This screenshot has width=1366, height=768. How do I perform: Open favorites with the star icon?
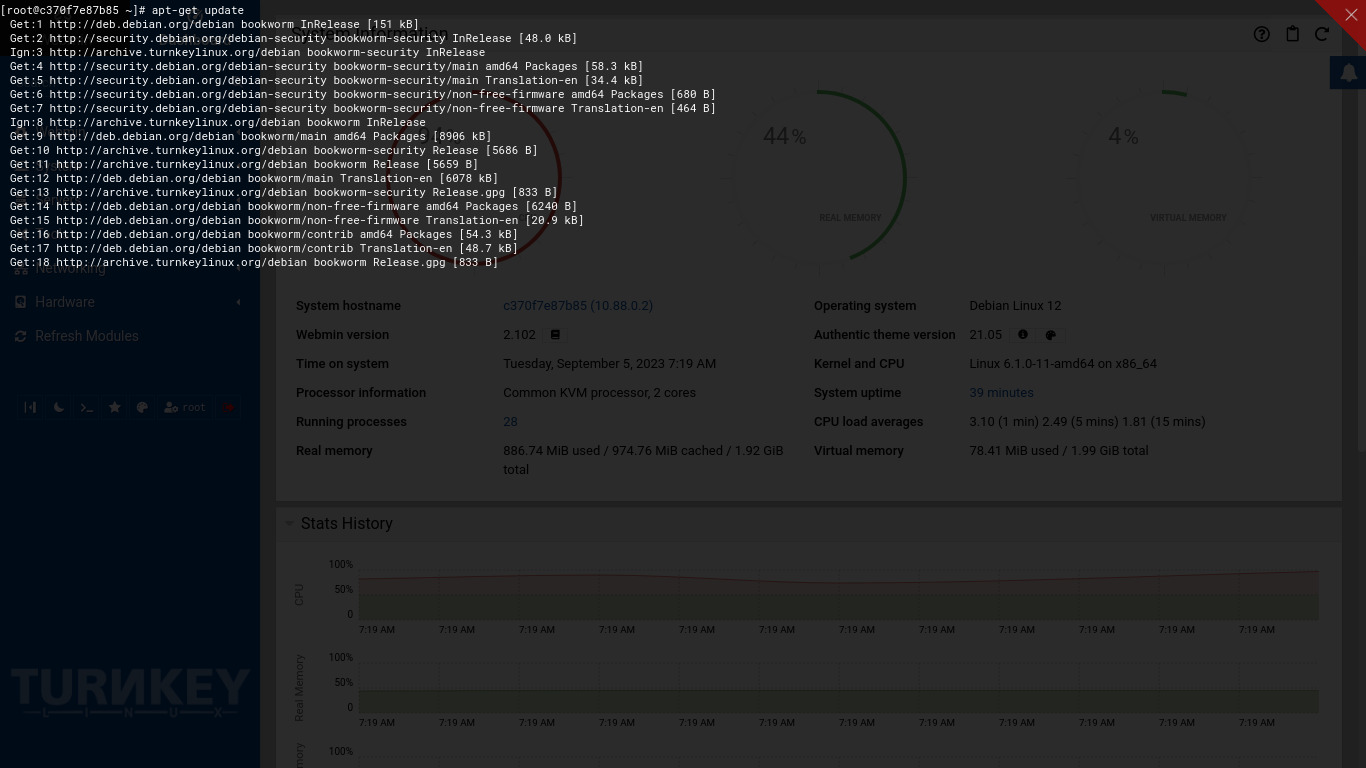[115, 407]
